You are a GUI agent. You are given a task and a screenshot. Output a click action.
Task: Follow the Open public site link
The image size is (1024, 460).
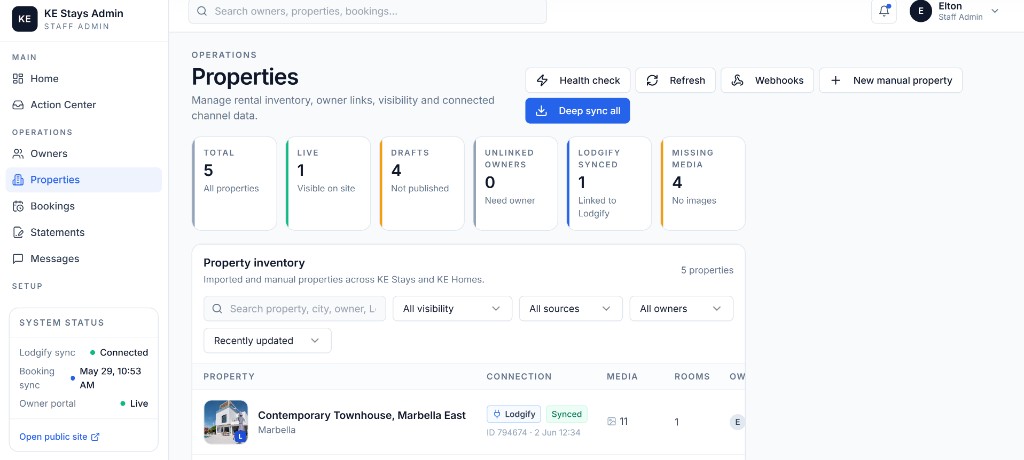[x=59, y=436]
